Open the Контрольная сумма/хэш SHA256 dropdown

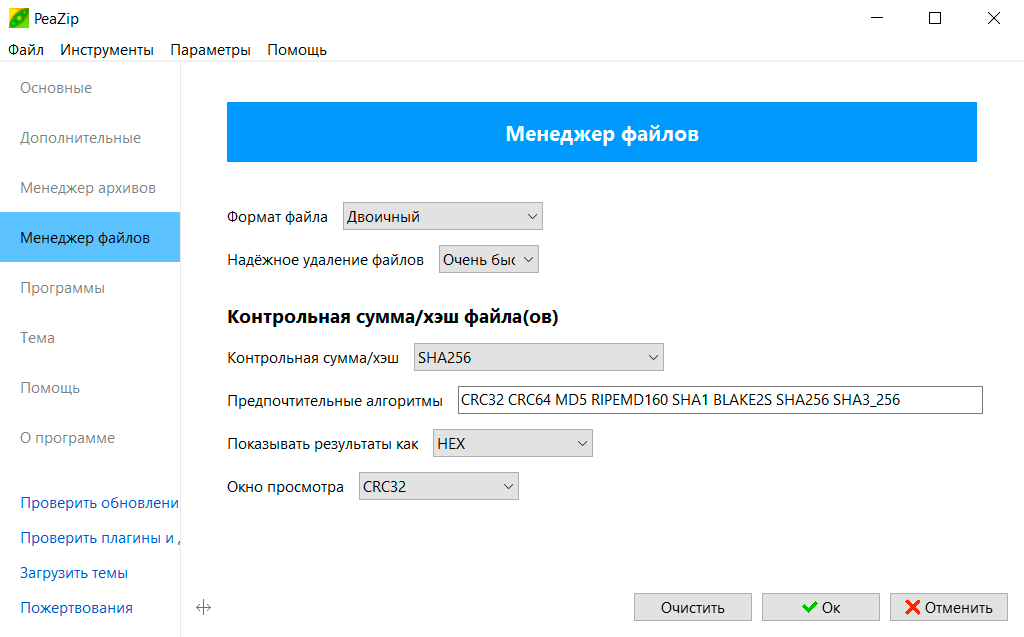[x=539, y=357]
